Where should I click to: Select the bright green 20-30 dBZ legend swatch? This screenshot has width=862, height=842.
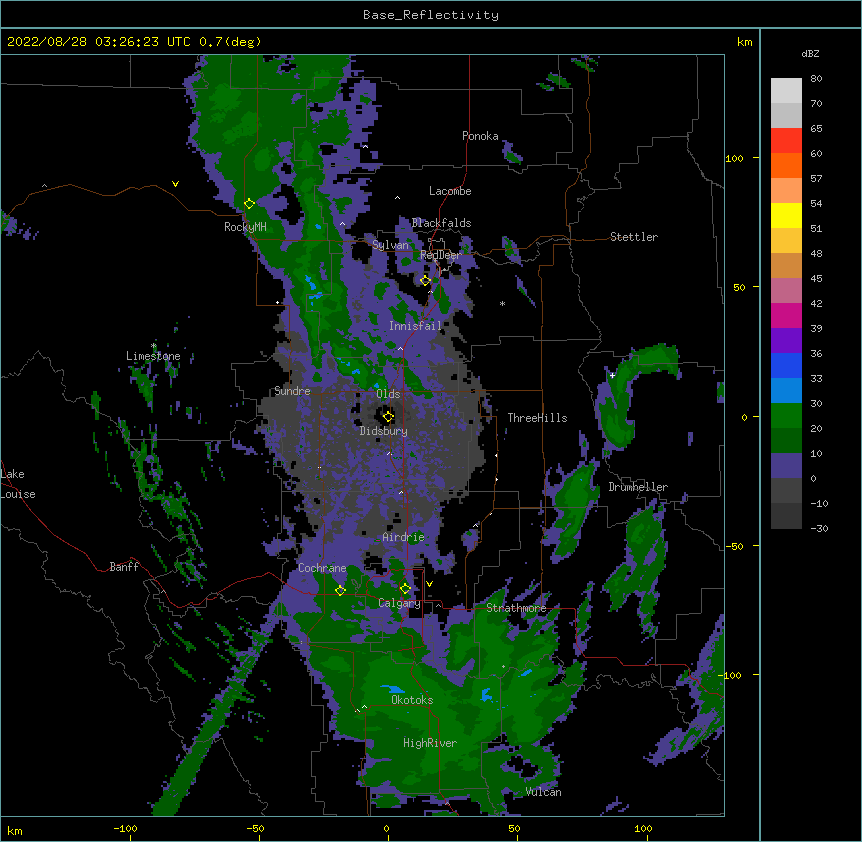[786, 416]
